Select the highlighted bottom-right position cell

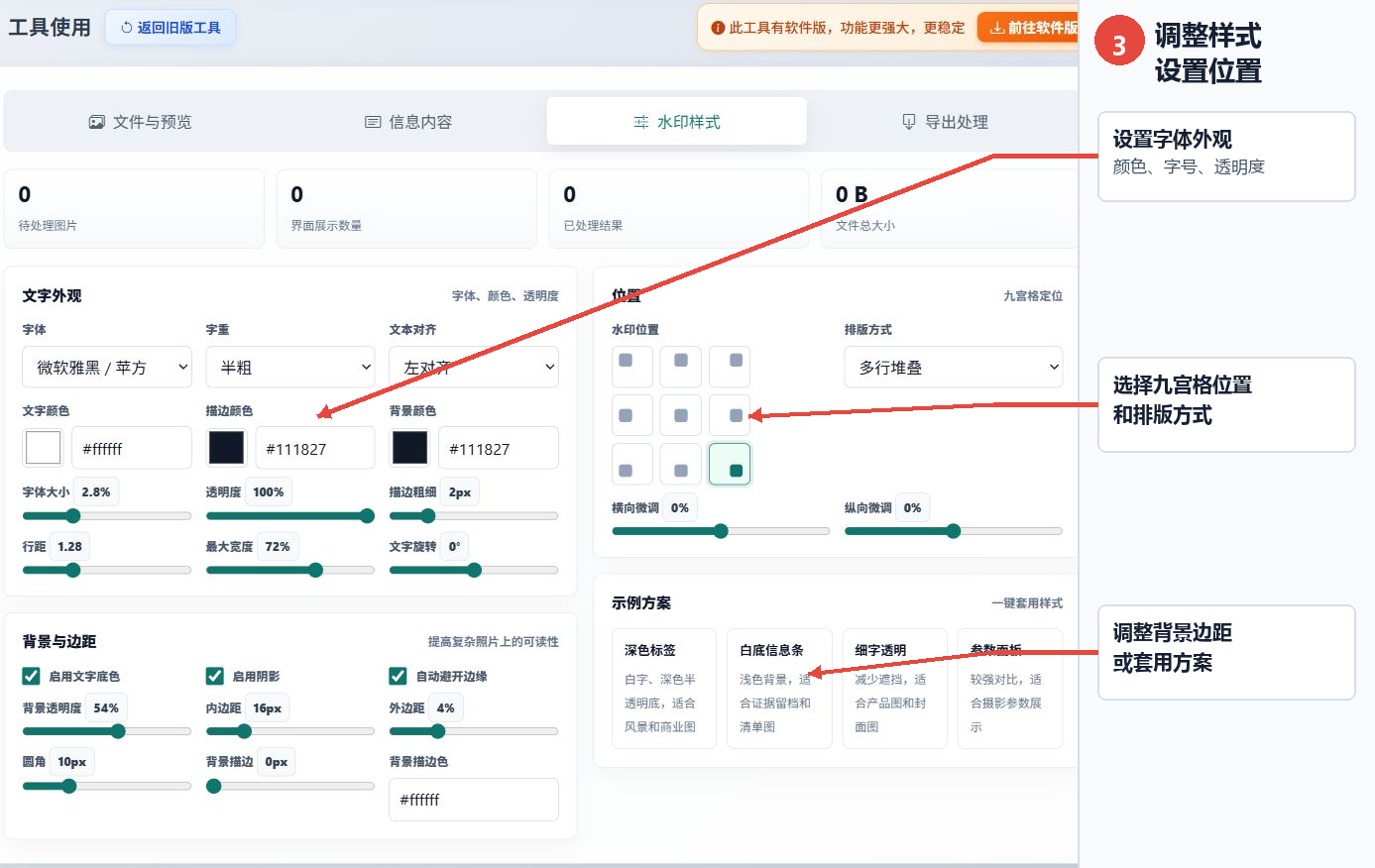pyautogui.click(x=729, y=464)
